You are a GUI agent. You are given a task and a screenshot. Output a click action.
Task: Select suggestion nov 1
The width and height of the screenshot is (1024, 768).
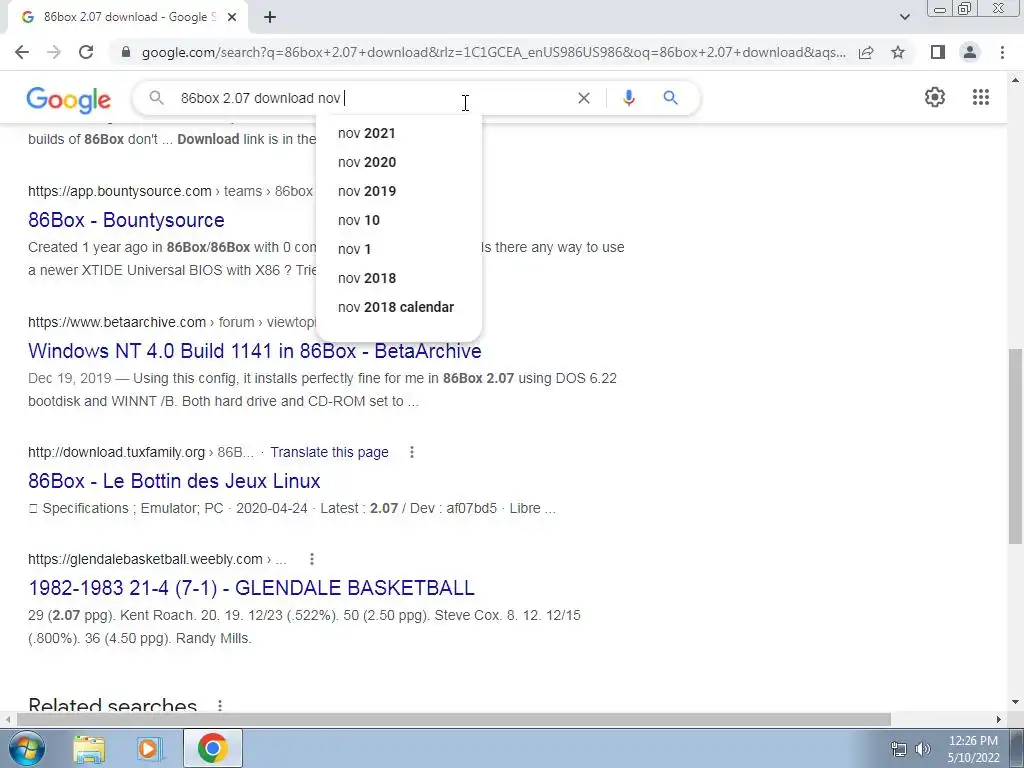pyautogui.click(x=398, y=249)
